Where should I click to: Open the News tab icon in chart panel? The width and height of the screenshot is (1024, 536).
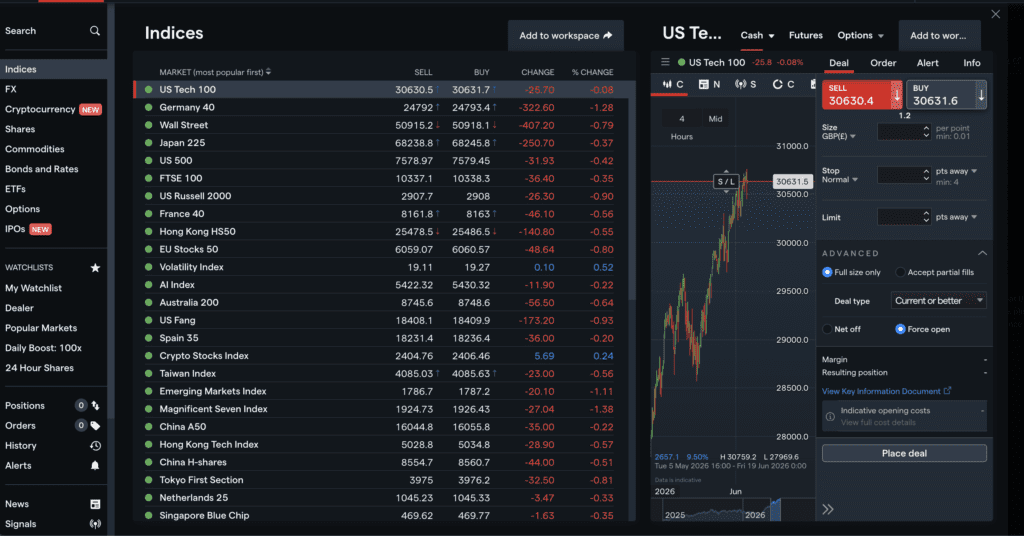click(703, 84)
